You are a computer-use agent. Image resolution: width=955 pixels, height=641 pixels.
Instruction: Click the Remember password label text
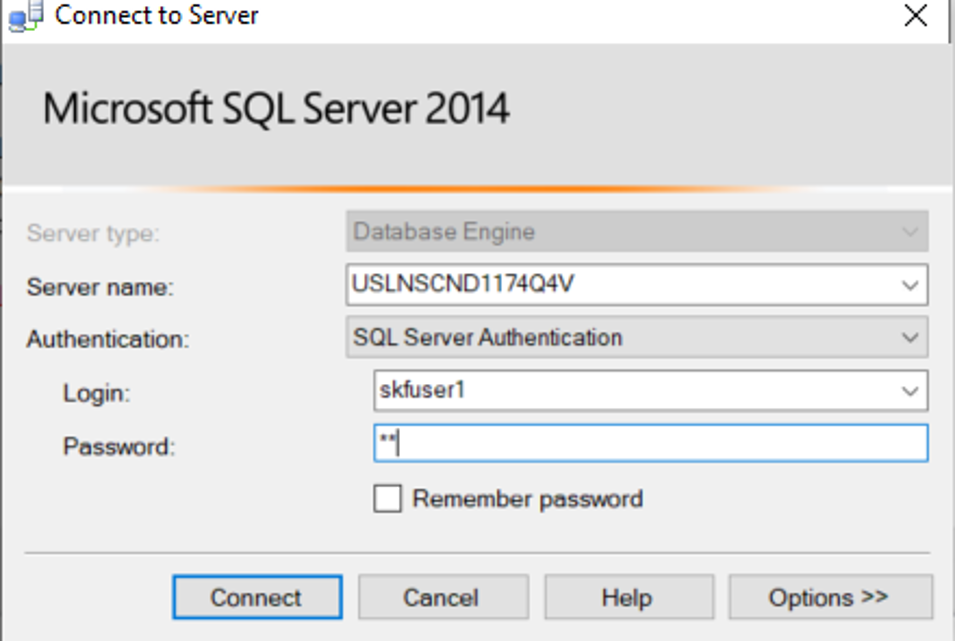527,499
